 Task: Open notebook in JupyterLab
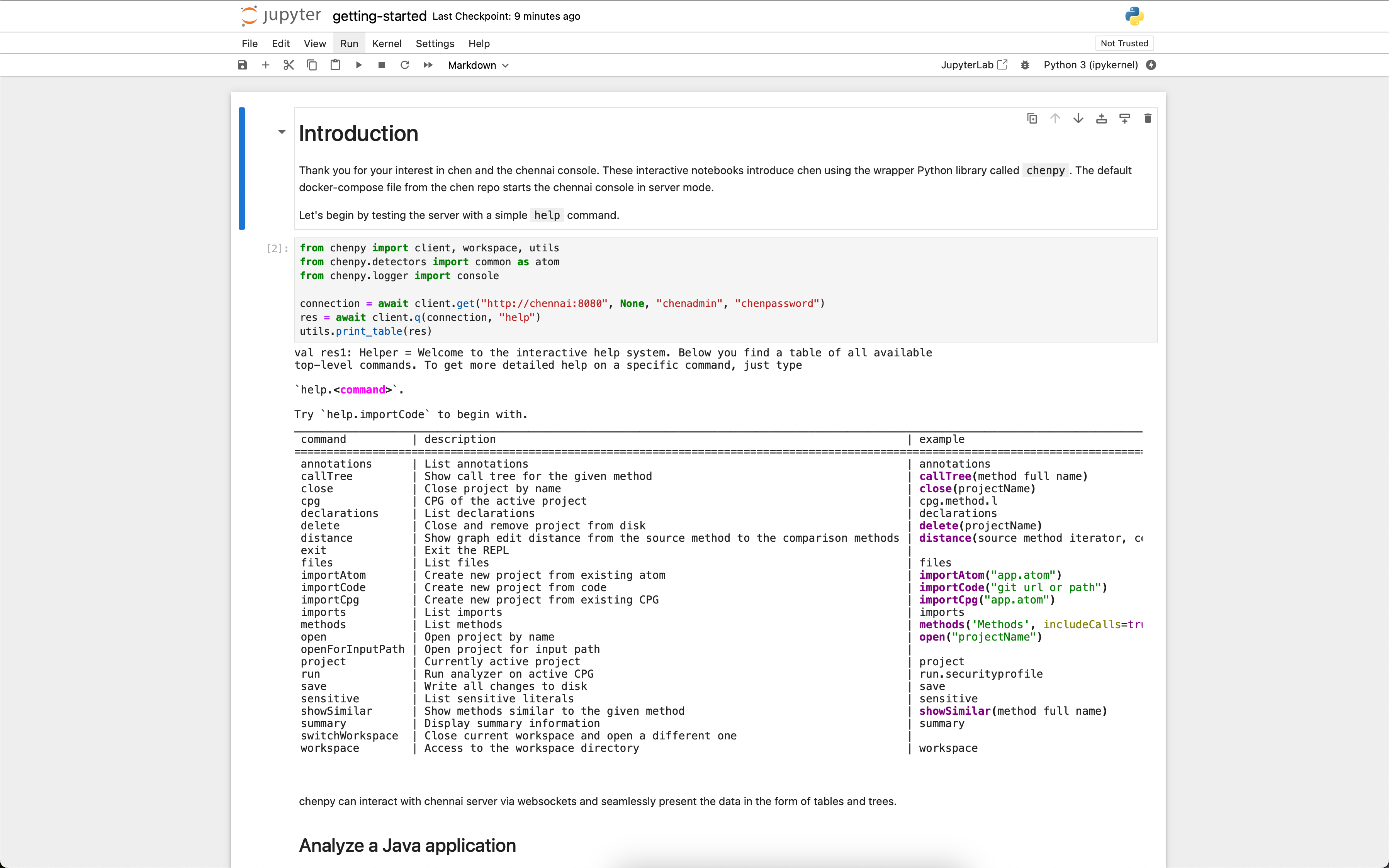tap(974, 65)
